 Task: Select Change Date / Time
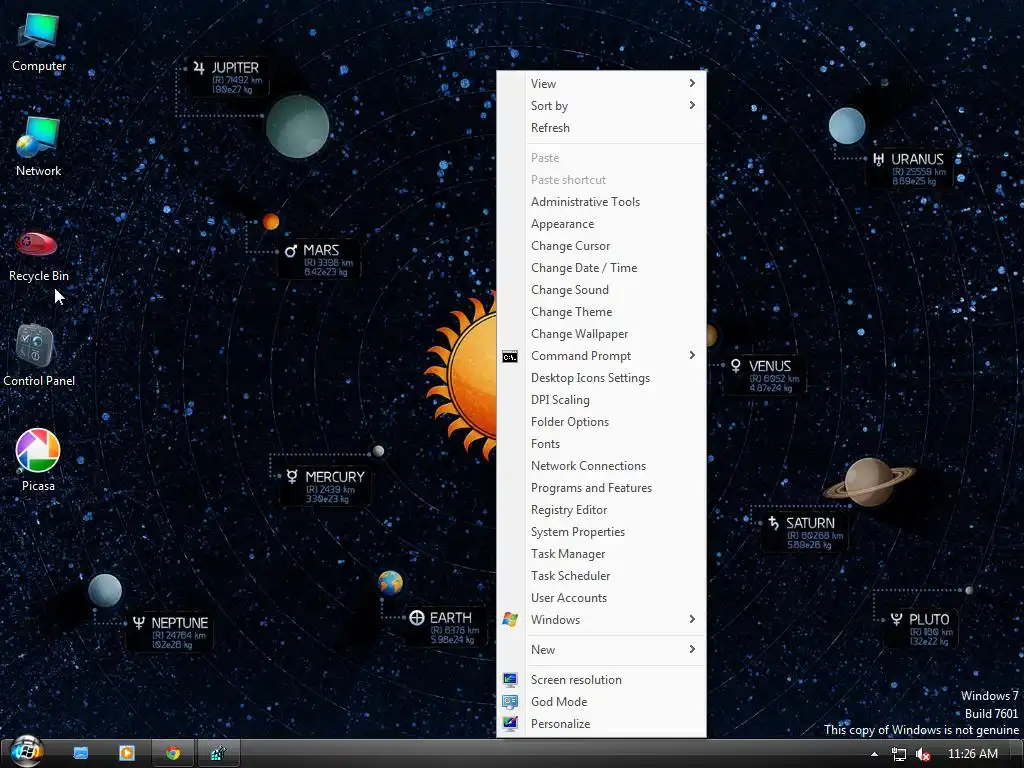[601, 268]
